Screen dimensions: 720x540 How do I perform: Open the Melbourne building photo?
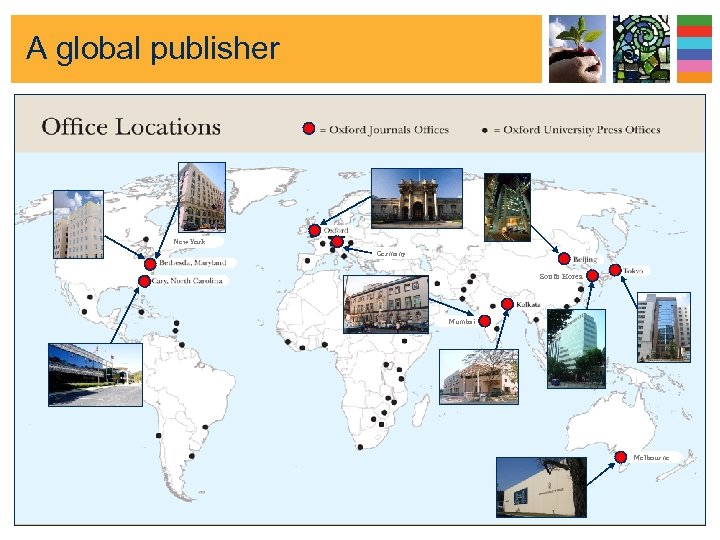click(541, 487)
